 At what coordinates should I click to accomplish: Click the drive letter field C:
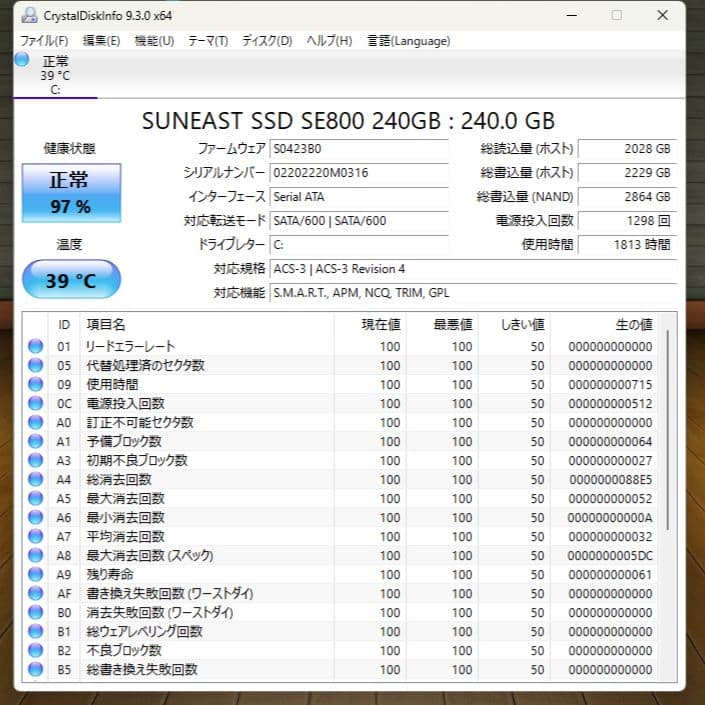point(359,245)
